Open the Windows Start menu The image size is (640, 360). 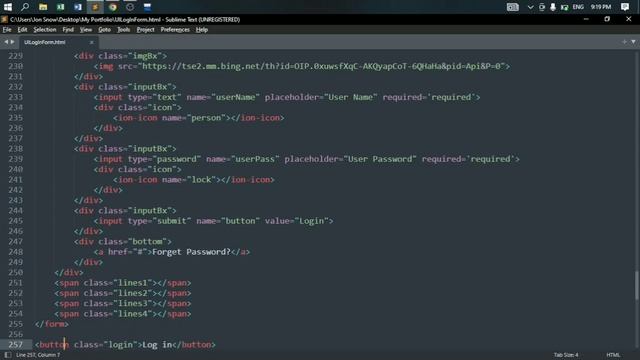pos(8,7)
